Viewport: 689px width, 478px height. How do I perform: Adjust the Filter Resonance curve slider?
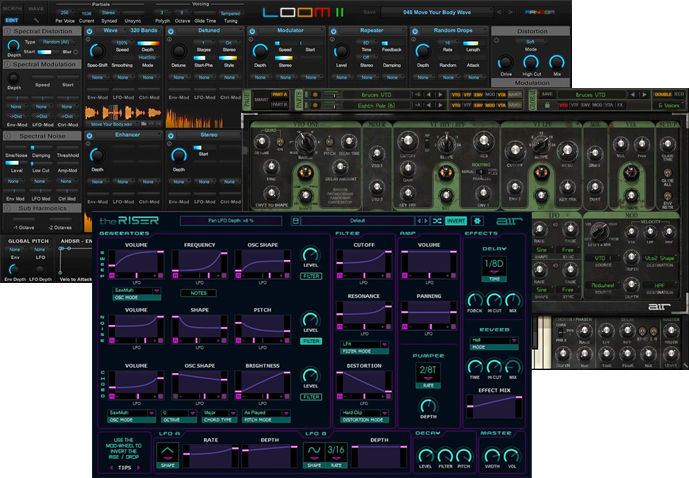coord(364,315)
